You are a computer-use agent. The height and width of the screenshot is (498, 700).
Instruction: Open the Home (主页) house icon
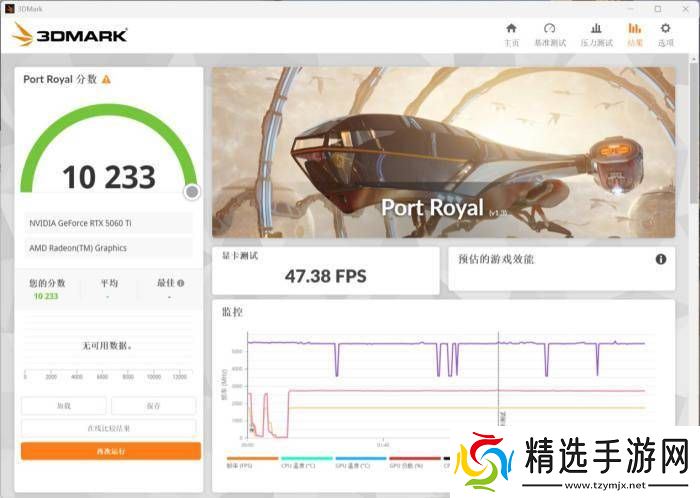coord(511,34)
